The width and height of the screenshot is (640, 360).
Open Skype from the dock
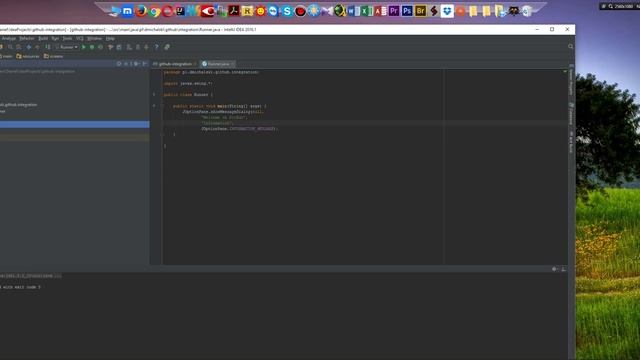[287, 11]
